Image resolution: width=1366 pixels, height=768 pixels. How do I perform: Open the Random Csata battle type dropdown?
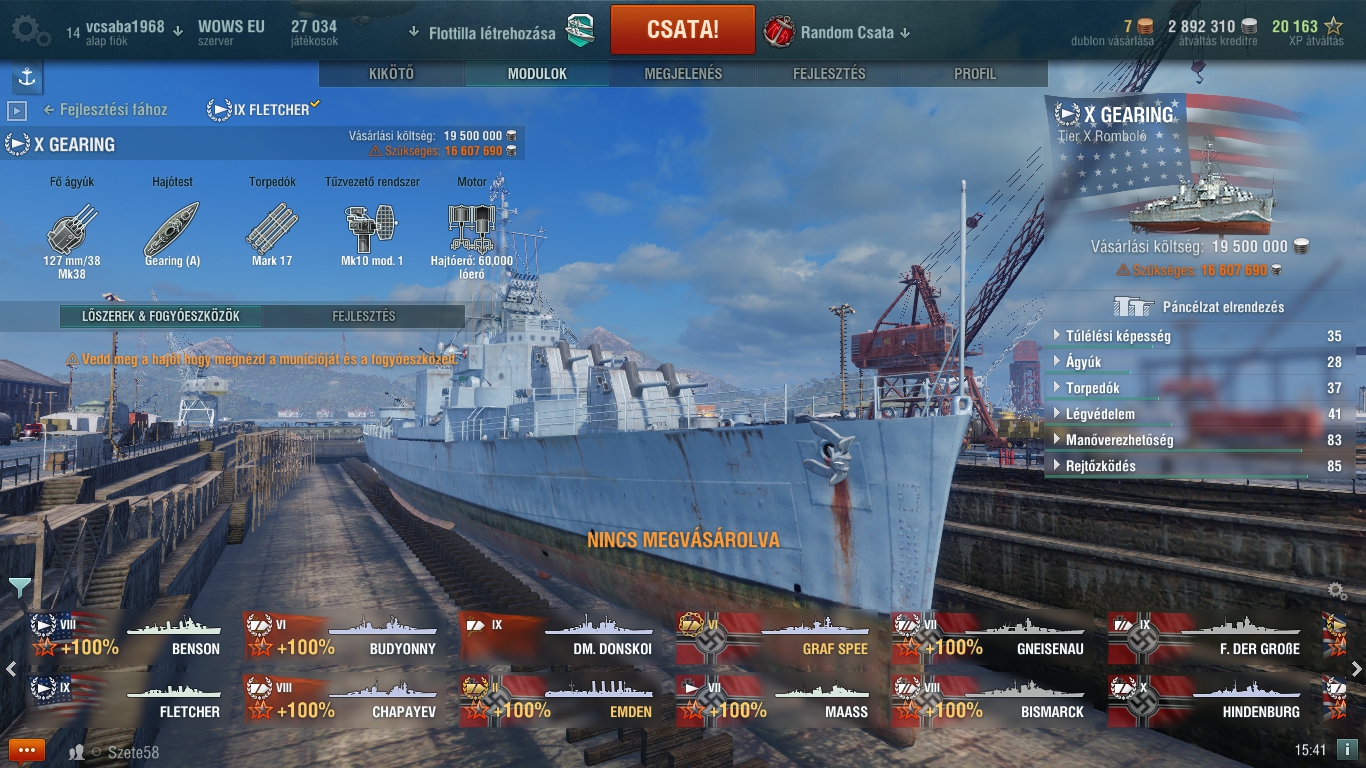(x=840, y=32)
